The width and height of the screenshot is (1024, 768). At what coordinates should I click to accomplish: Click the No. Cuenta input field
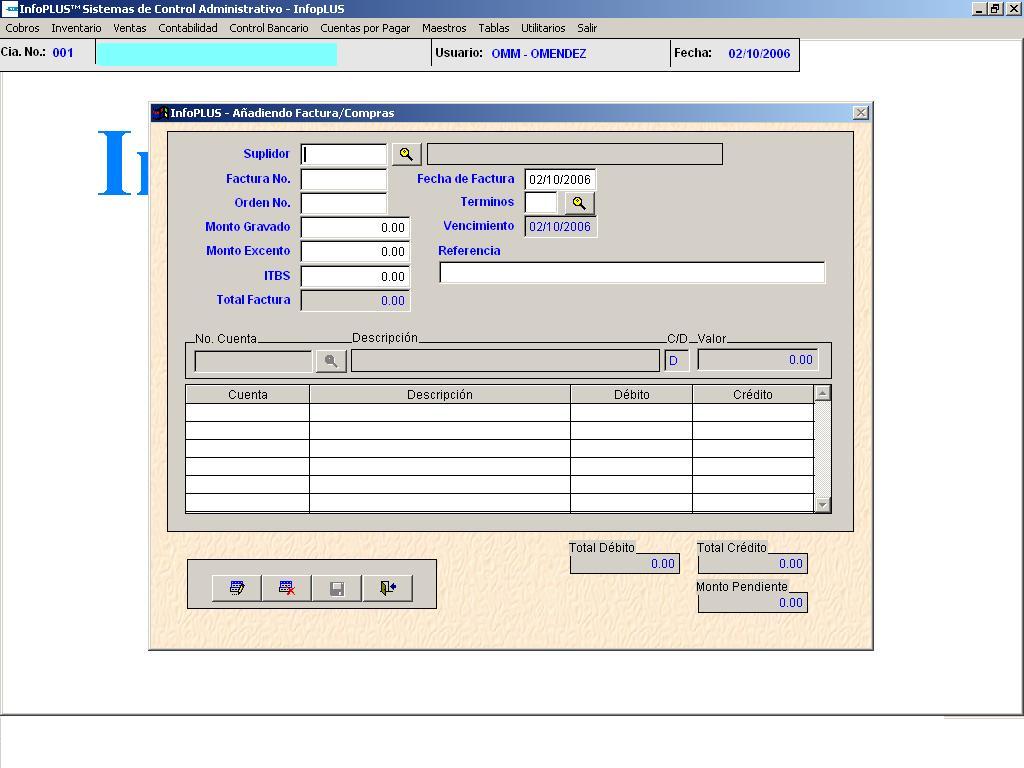point(253,360)
